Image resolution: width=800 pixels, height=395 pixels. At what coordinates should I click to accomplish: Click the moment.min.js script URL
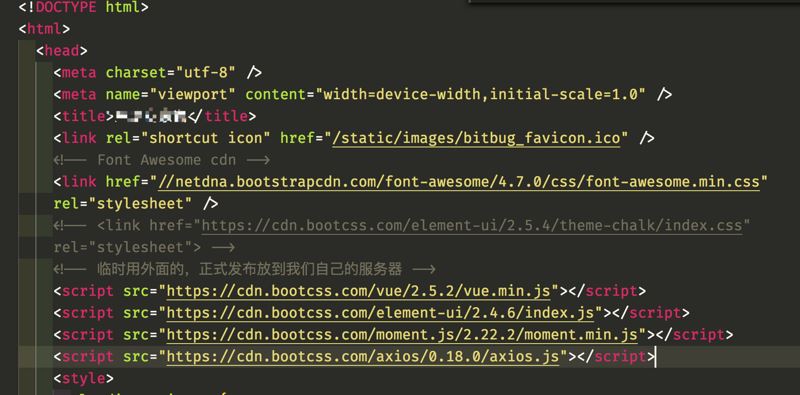pyautogui.click(x=402, y=335)
